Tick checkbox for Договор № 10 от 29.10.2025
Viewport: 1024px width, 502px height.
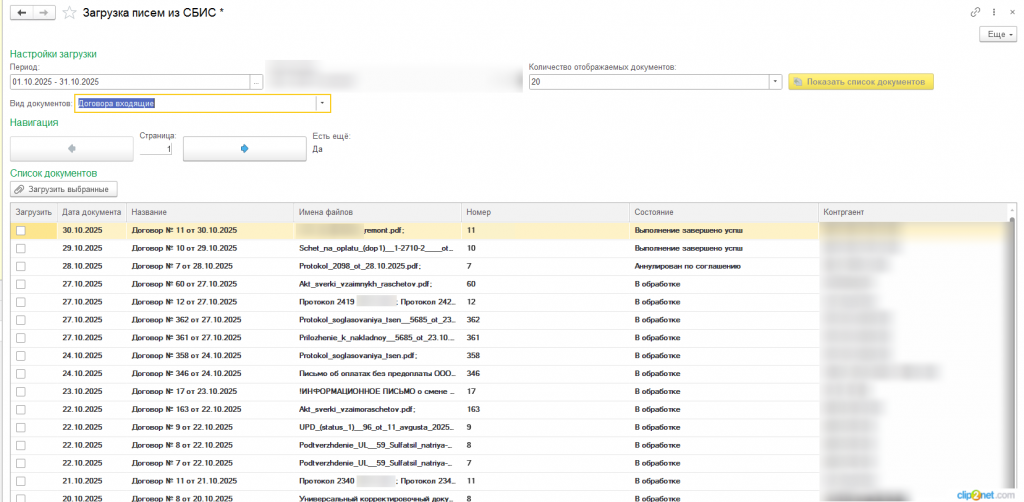[x=21, y=249]
